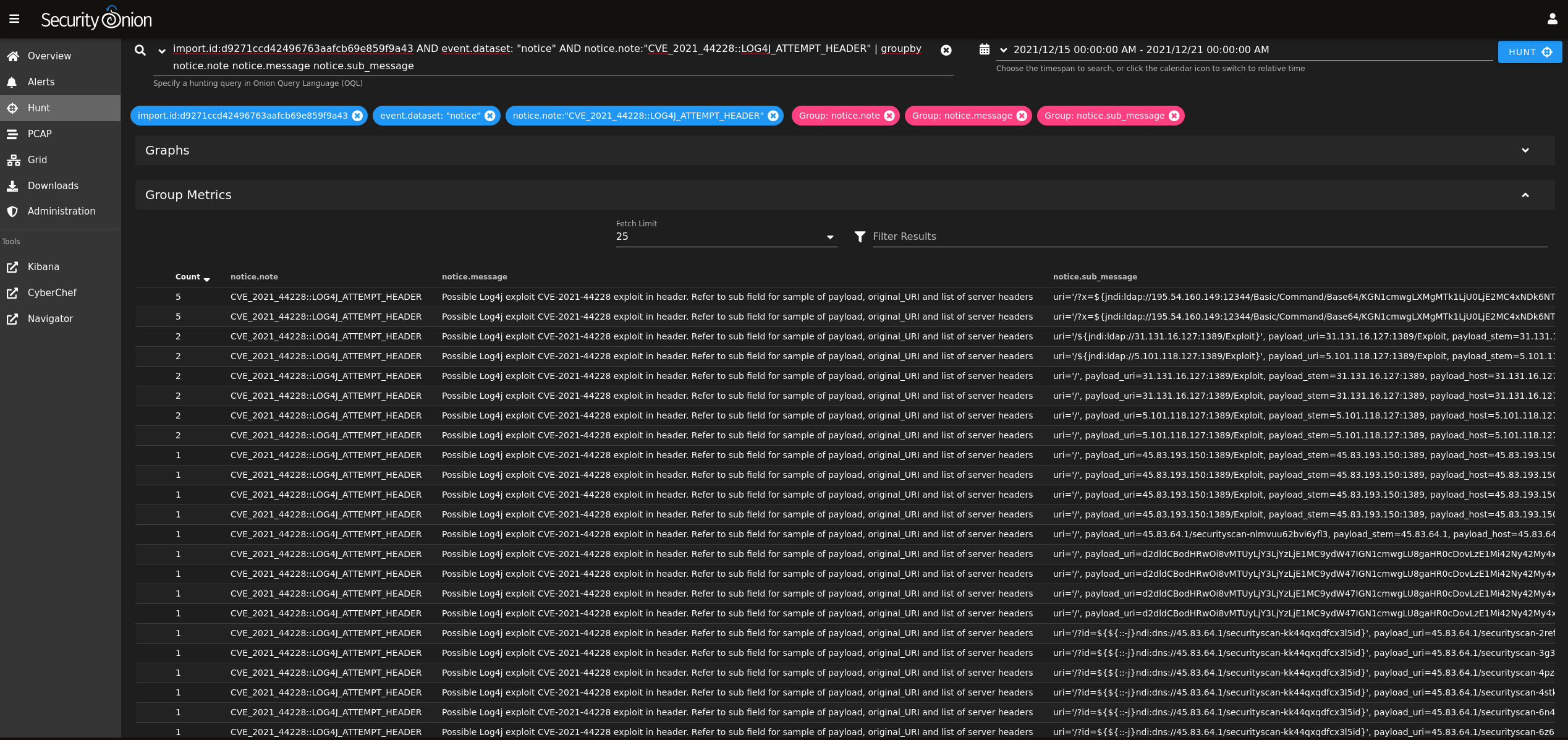Screen dimensions: 1568x740
Task: Sort by the Count column header
Action: point(189,277)
